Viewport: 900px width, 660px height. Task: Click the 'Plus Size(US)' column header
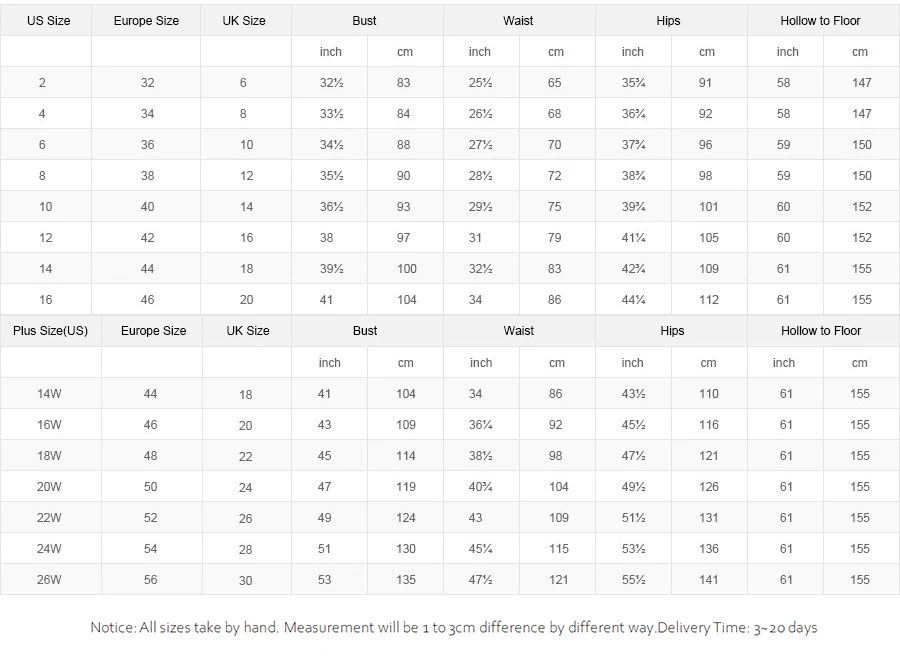[x=50, y=331]
